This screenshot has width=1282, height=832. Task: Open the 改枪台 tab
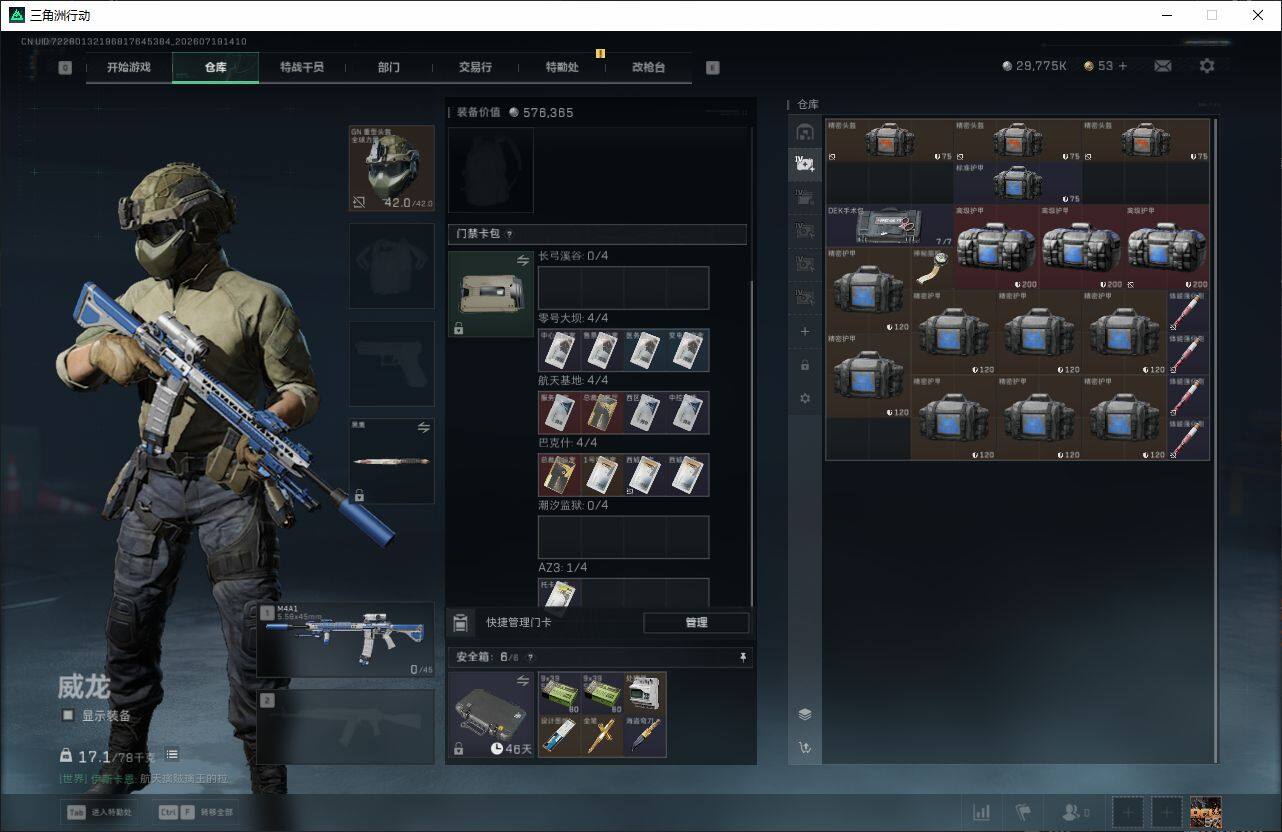click(648, 67)
